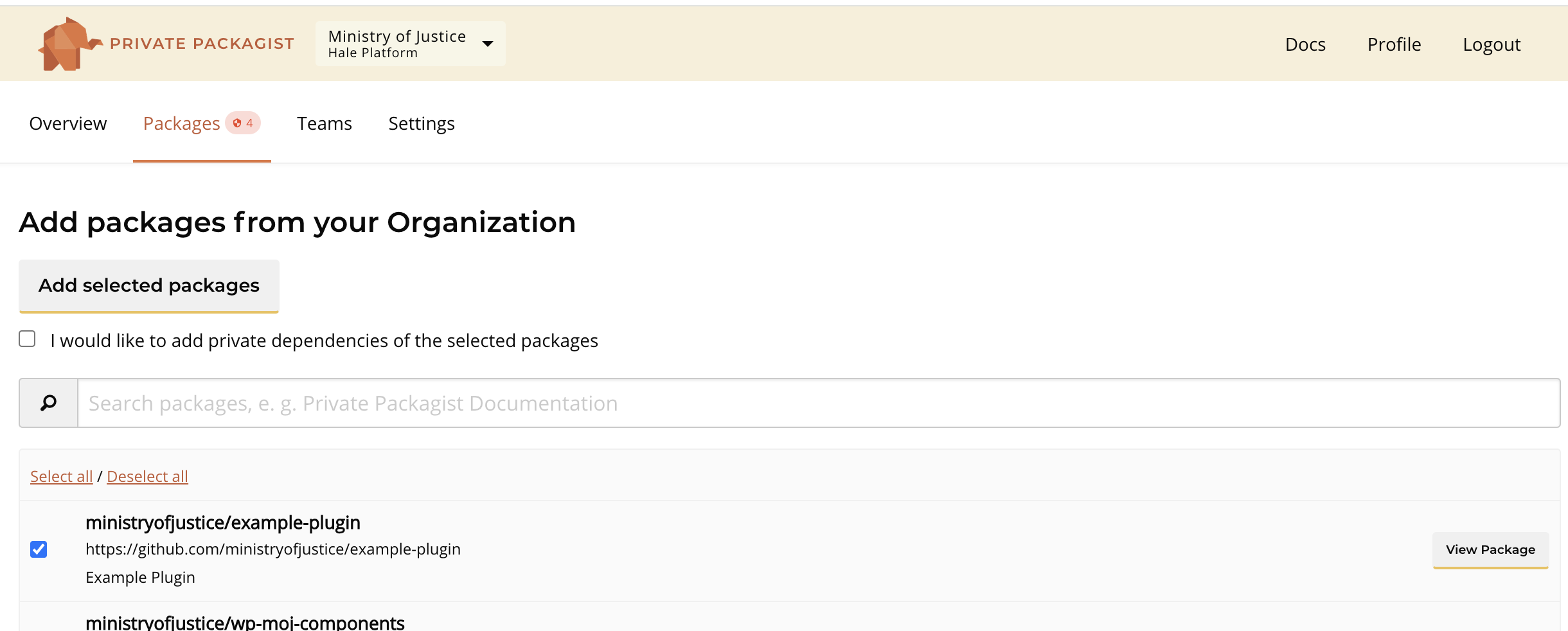The width and height of the screenshot is (1568, 631).
Task: Click the PRIVATE PACKAGIST brand text
Action: click(202, 44)
